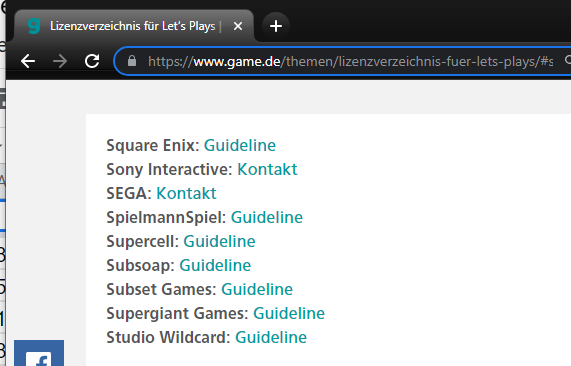Click the 'Square Enix:' label text
This screenshot has width=571, height=366.
click(x=153, y=146)
